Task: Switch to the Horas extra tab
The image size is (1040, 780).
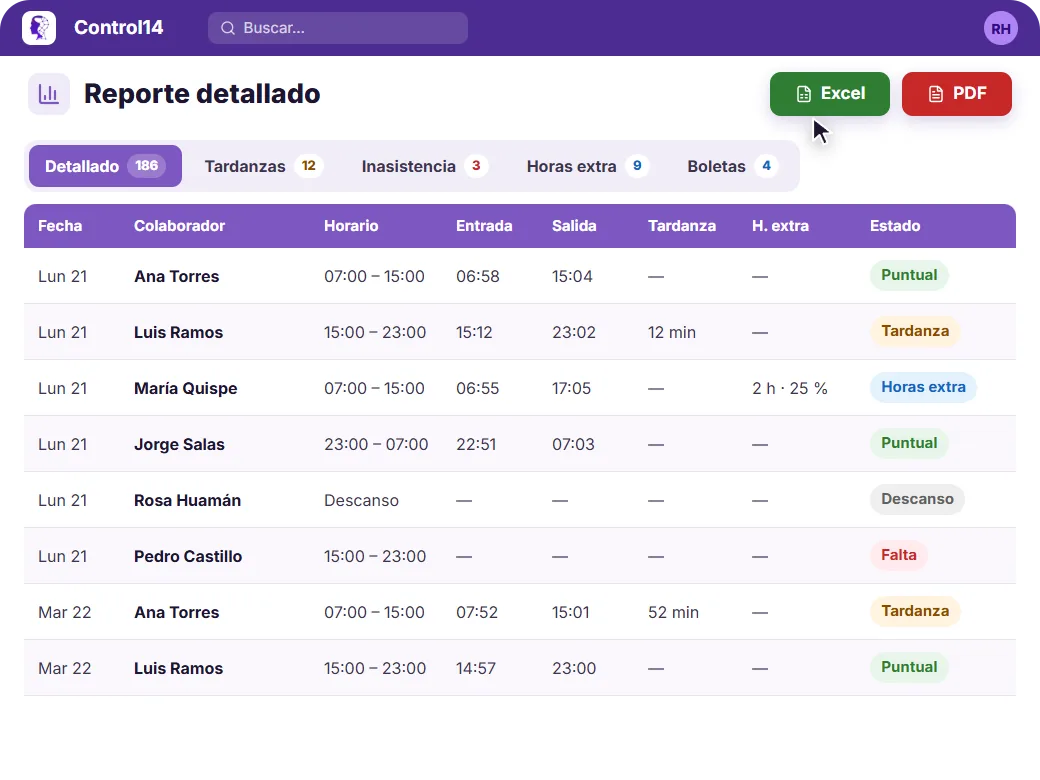Action: click(587, 166)
